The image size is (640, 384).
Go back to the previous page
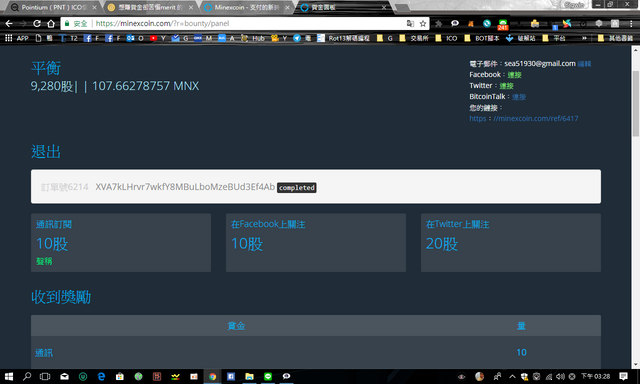point(9,24)
